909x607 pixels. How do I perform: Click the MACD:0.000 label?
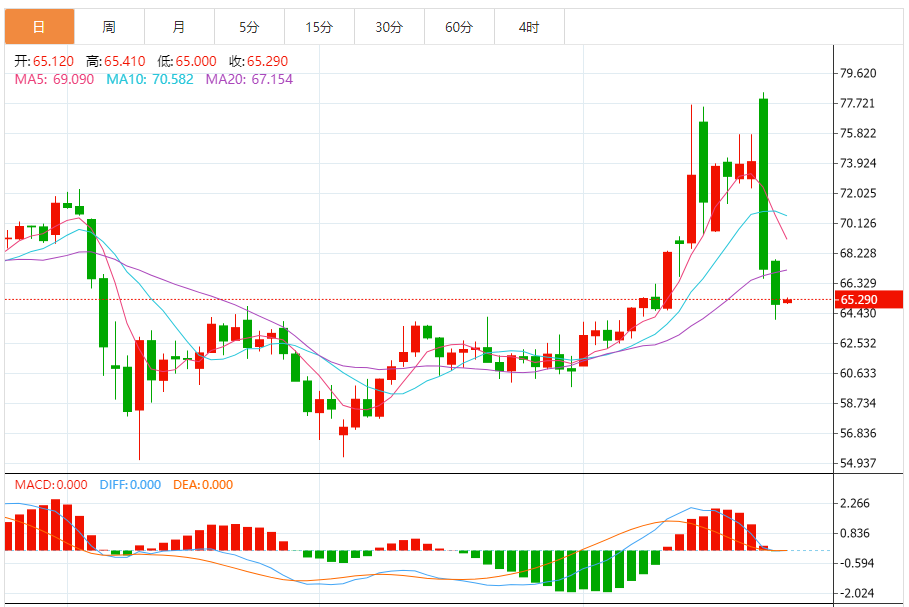point(51,485)
